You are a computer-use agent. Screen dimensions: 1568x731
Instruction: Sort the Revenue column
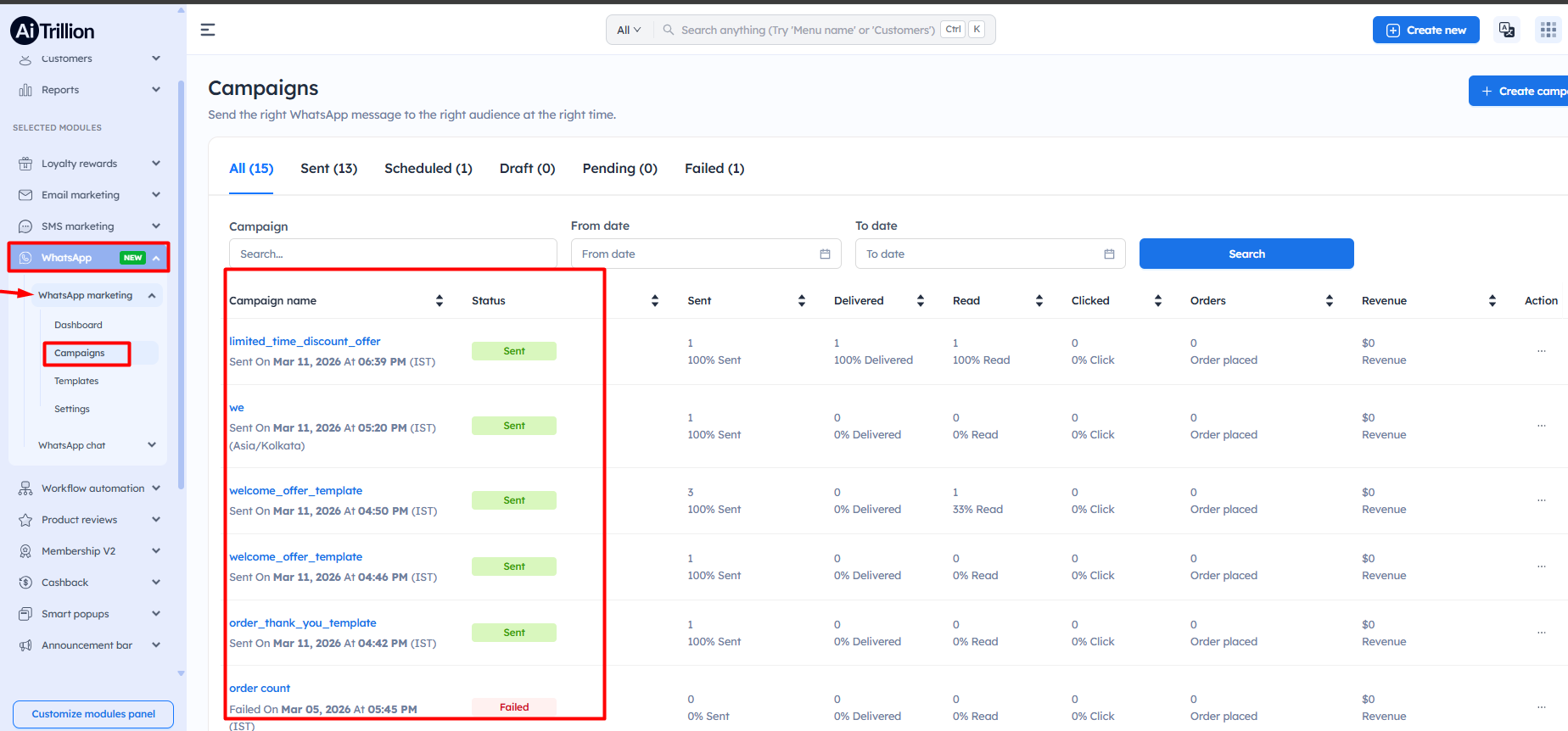(x=1492, y=300)
